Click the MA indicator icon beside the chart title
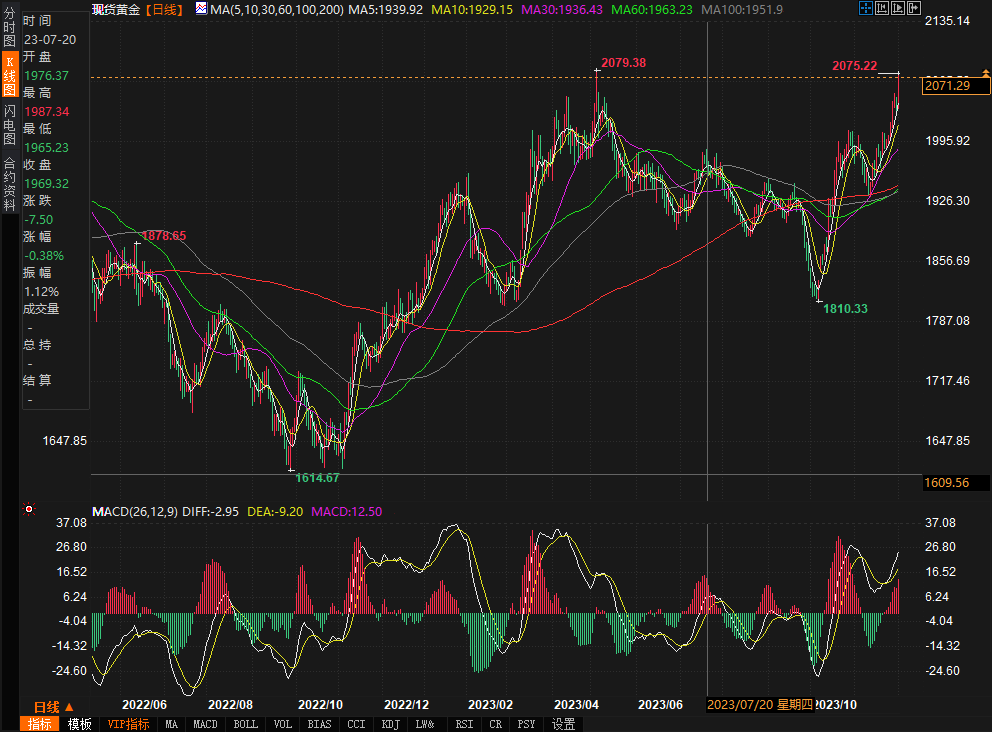Image resolution: width=992 pixels, height=732 pixels. [201, 9]
